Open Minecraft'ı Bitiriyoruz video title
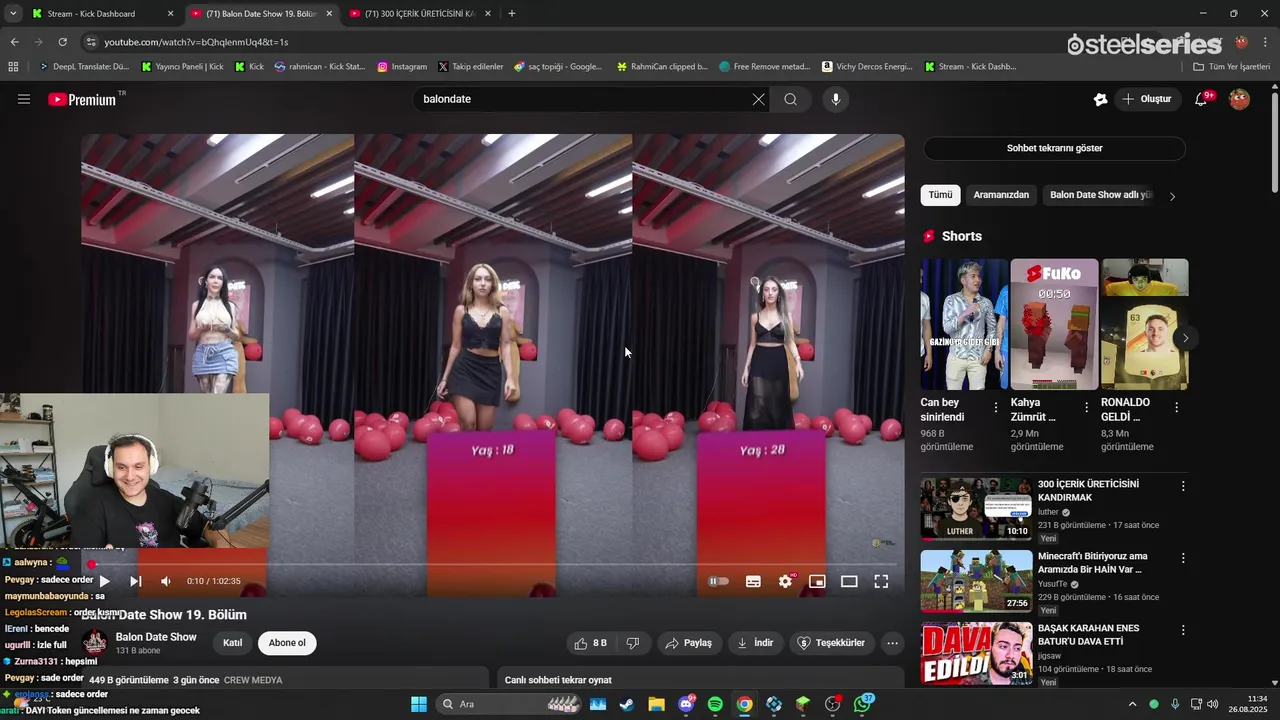 click(x=1093, y=562)
